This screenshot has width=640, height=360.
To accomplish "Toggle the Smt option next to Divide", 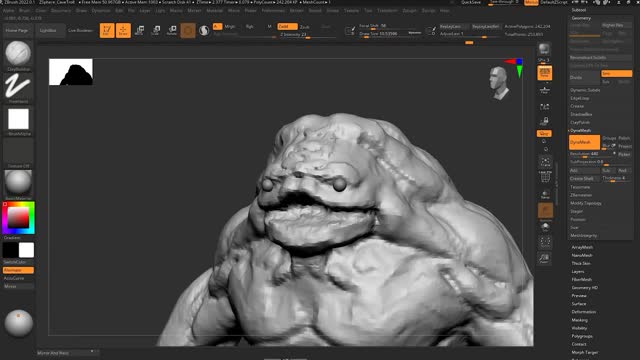I will click(616, 73).
